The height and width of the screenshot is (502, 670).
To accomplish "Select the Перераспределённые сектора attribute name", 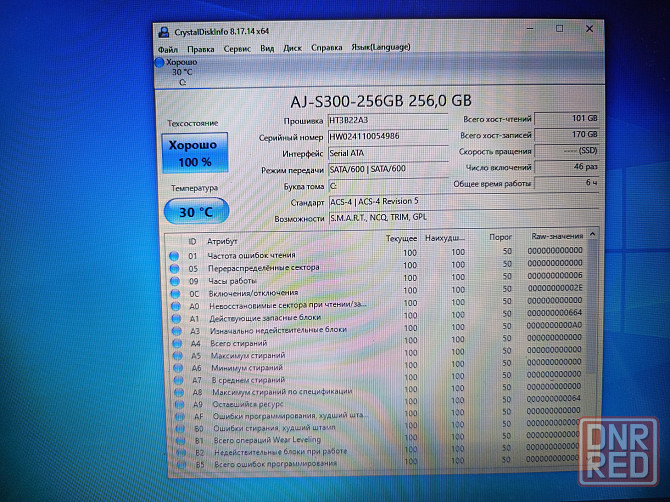I will [x=264, y=267].
